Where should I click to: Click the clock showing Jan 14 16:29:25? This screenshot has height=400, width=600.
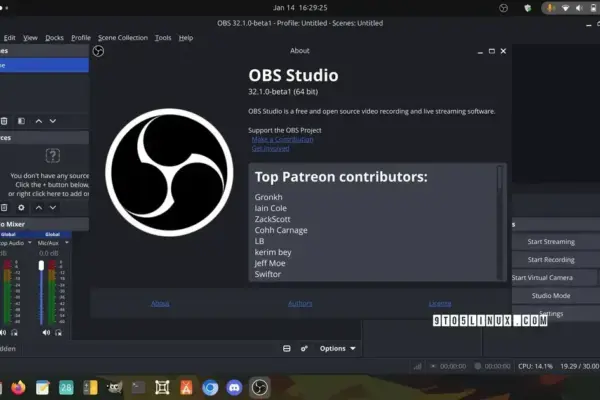[x=300, y=8]
